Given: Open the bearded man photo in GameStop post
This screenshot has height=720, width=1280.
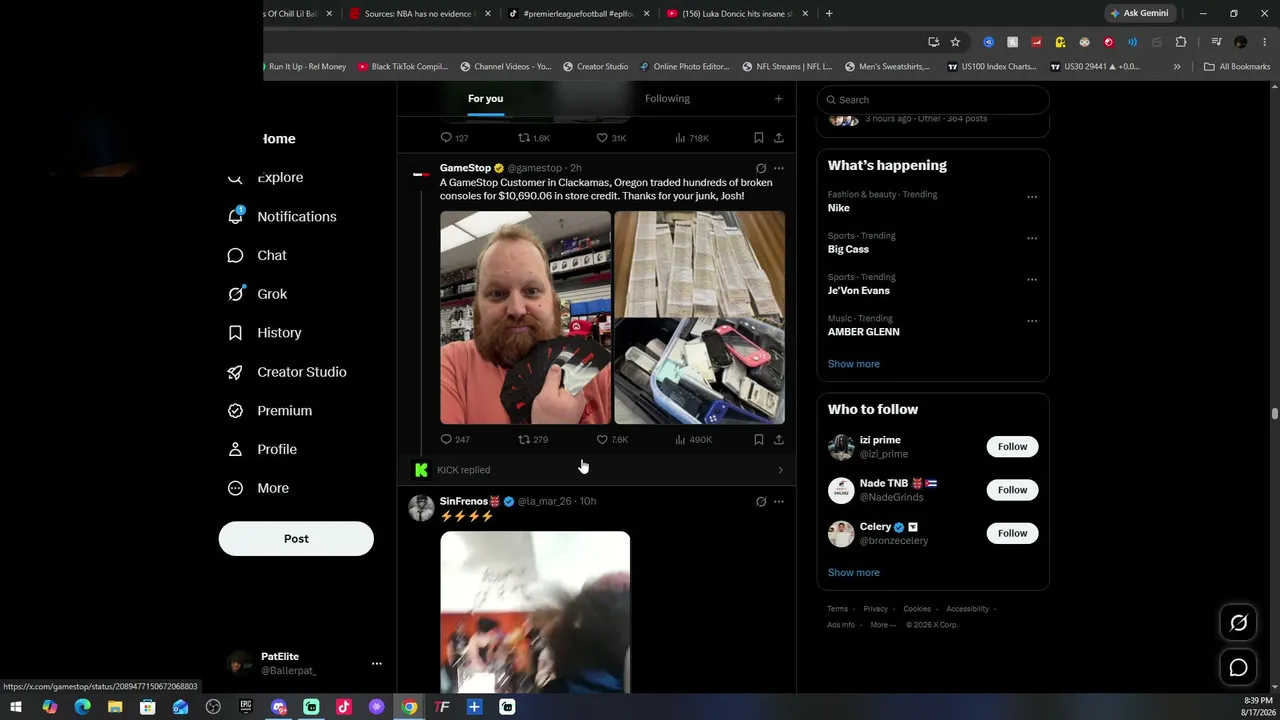Looking at the screenshot, I should pyautogui.click(x=525, y=318).
